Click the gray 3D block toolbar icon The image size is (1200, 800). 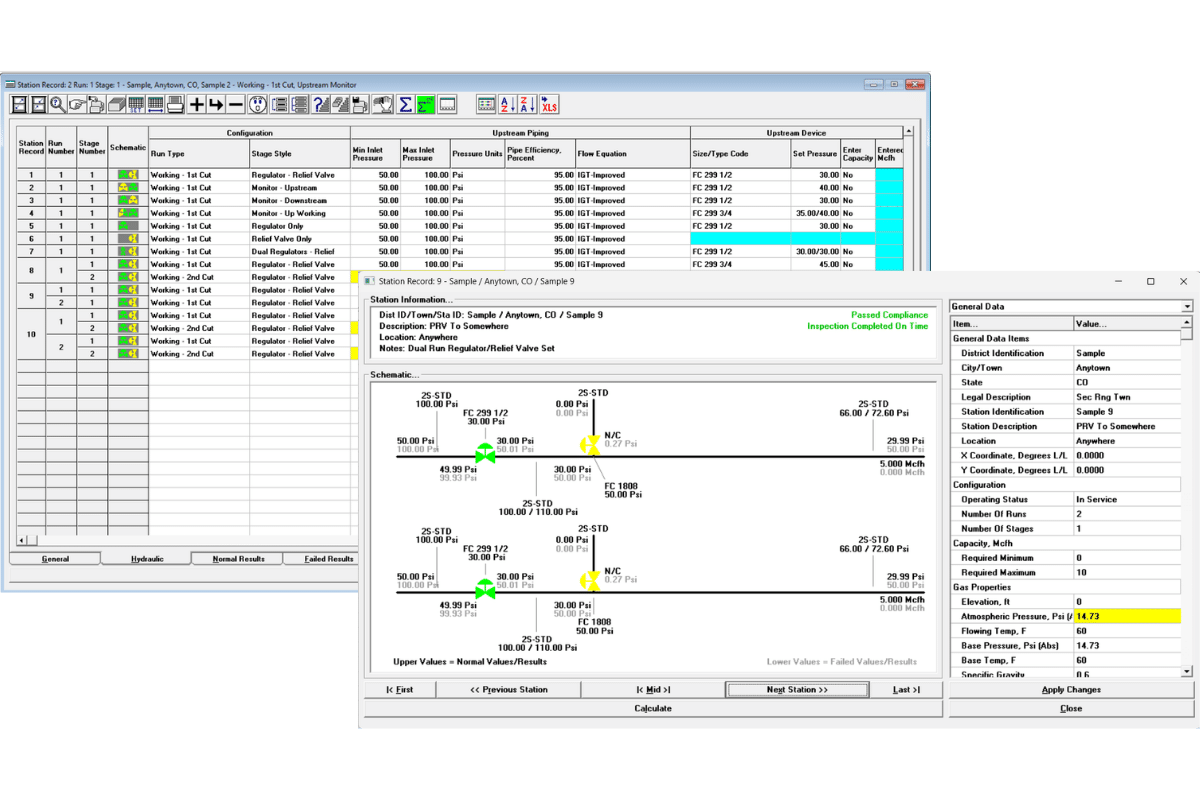(116, 104)
